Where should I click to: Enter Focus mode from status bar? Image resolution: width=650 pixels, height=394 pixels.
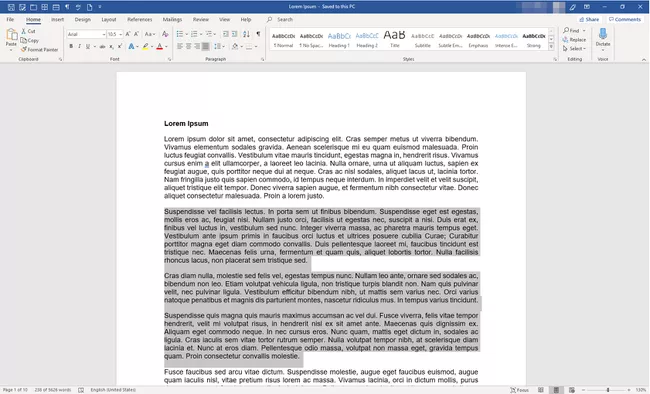519,390
